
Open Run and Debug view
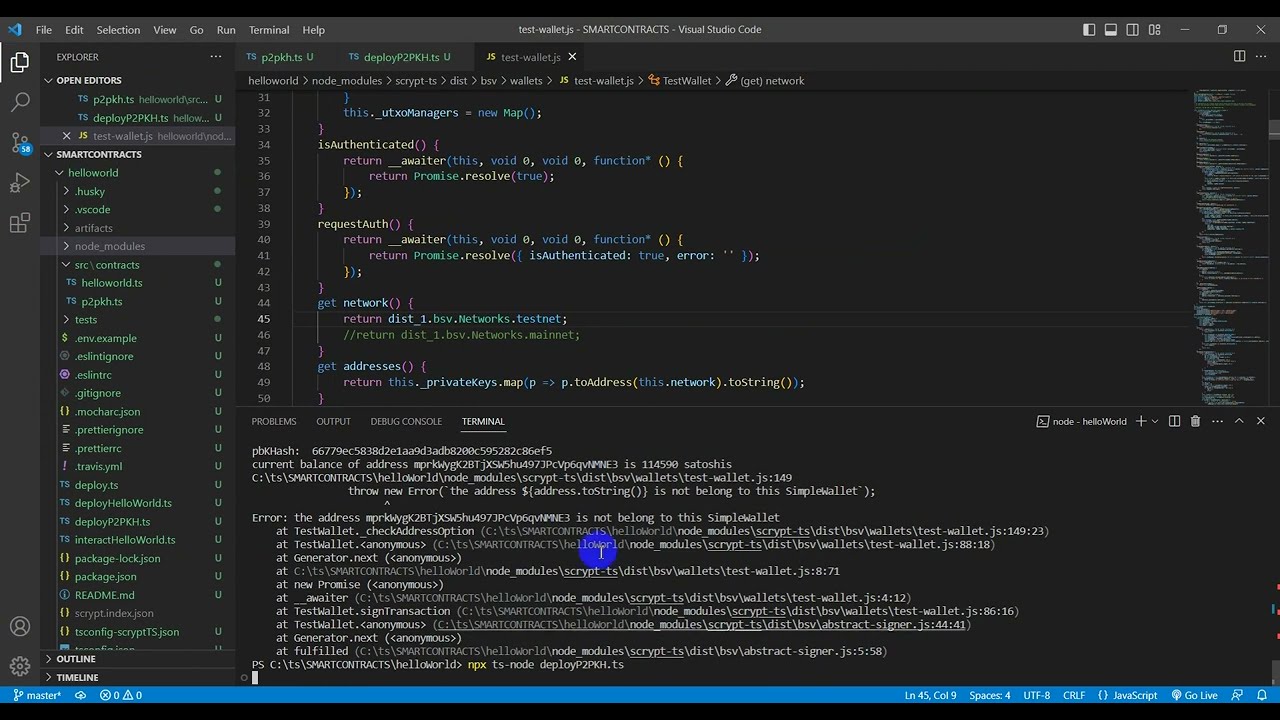click(x=20, y=183)
